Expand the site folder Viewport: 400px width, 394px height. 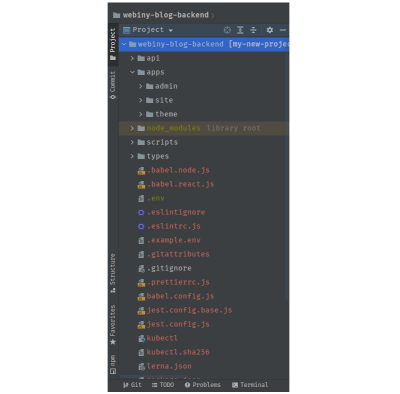[x=141, y=100]
